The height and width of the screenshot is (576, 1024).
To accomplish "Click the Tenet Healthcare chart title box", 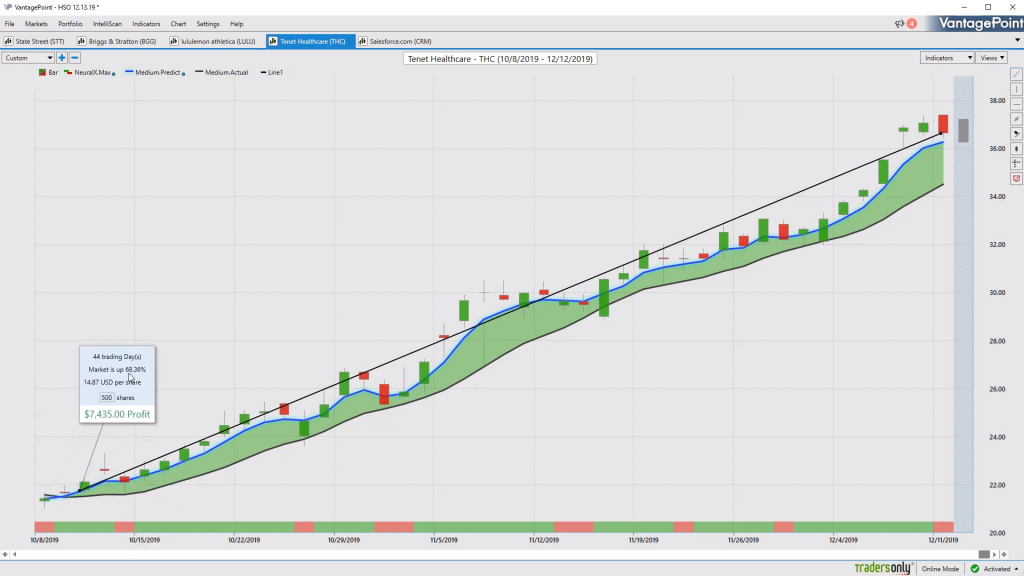I will pos(500,59).
